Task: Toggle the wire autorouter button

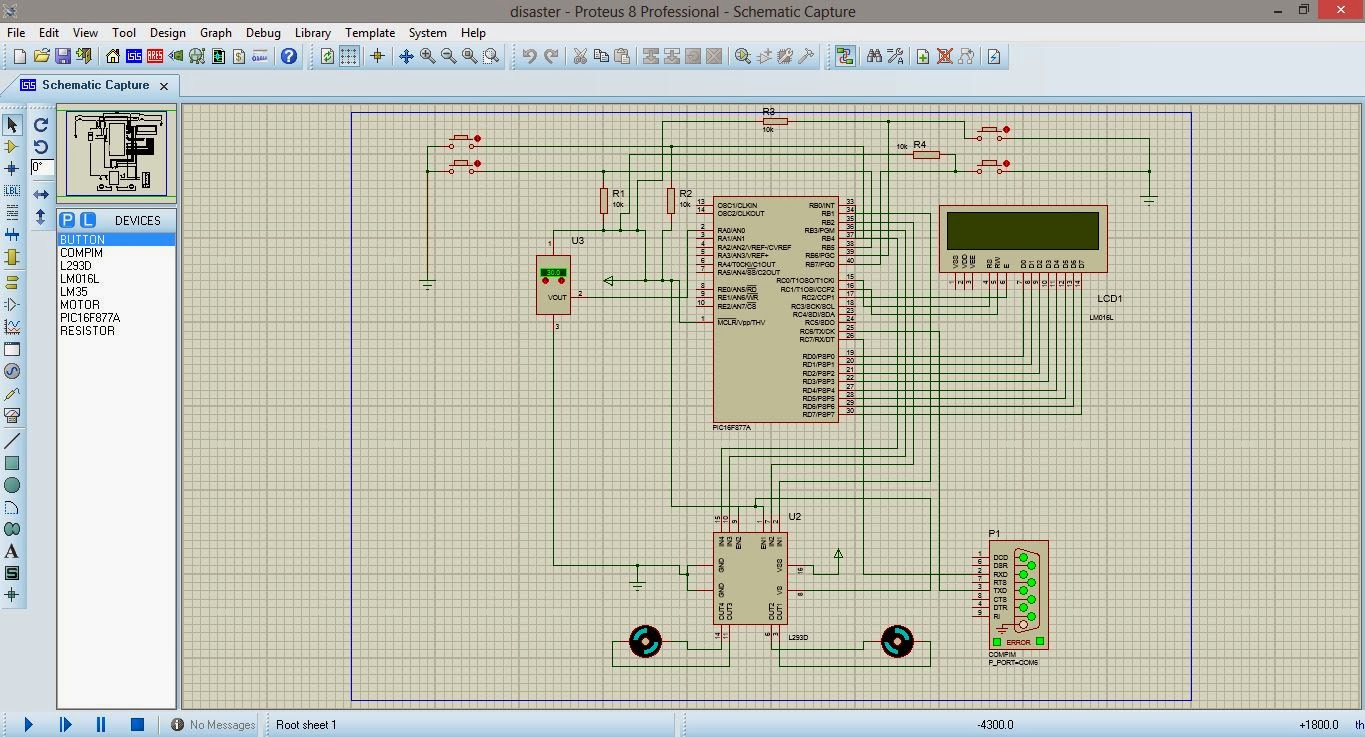Action: (x=845, y=56)
